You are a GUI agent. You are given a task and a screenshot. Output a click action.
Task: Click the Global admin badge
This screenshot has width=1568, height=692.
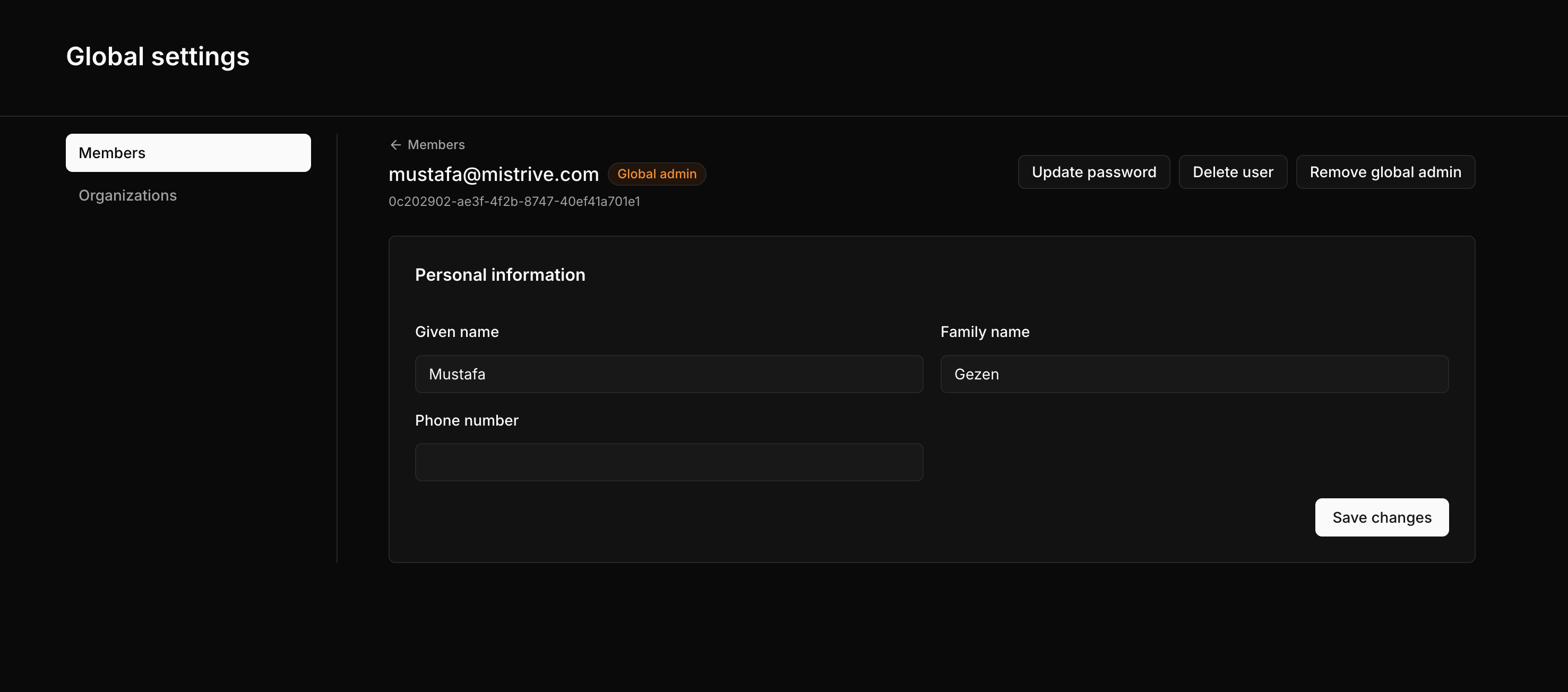click(x=657, y=174)
